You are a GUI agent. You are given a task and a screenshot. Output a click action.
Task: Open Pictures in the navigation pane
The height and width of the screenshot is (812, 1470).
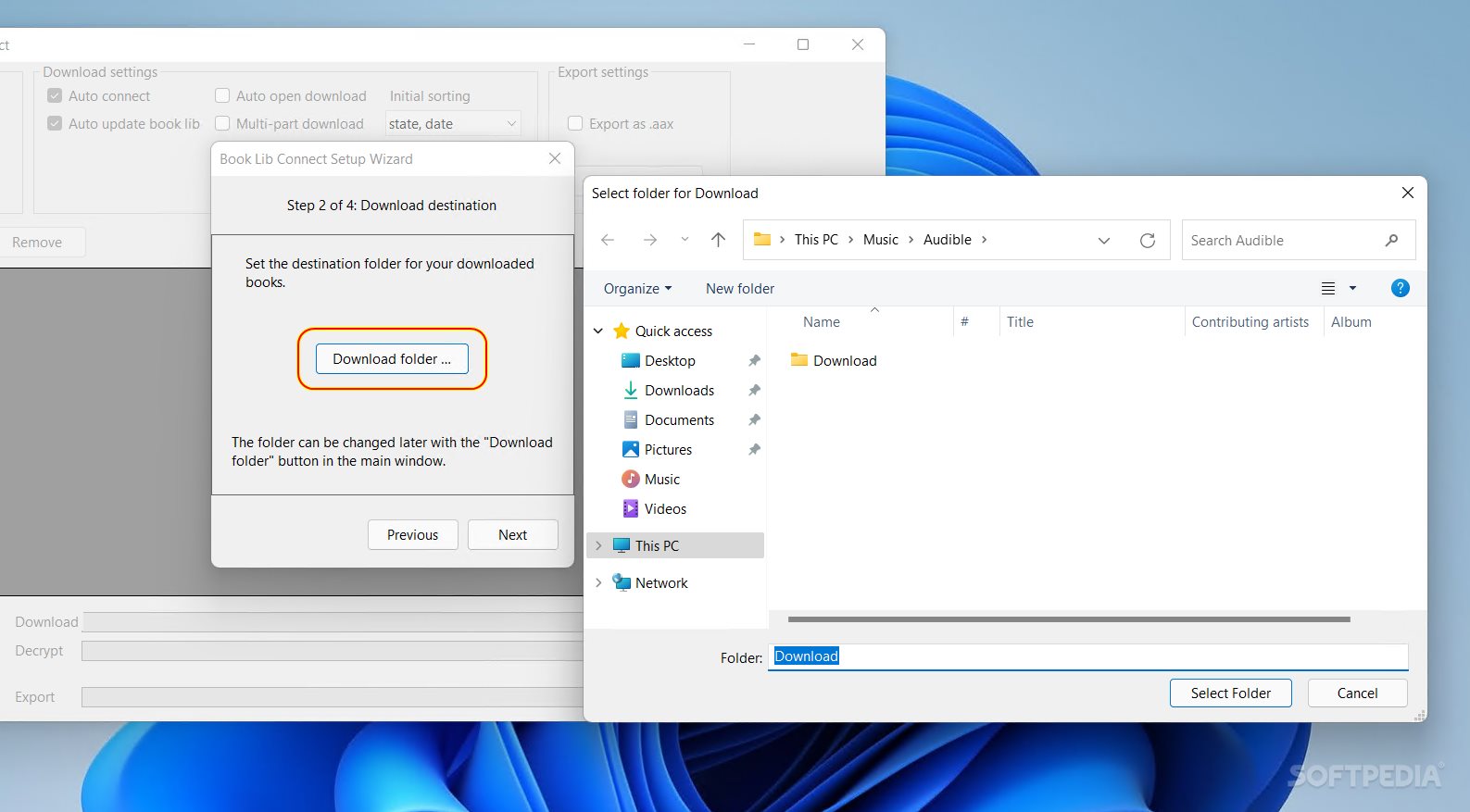click(x=668, y=449)
